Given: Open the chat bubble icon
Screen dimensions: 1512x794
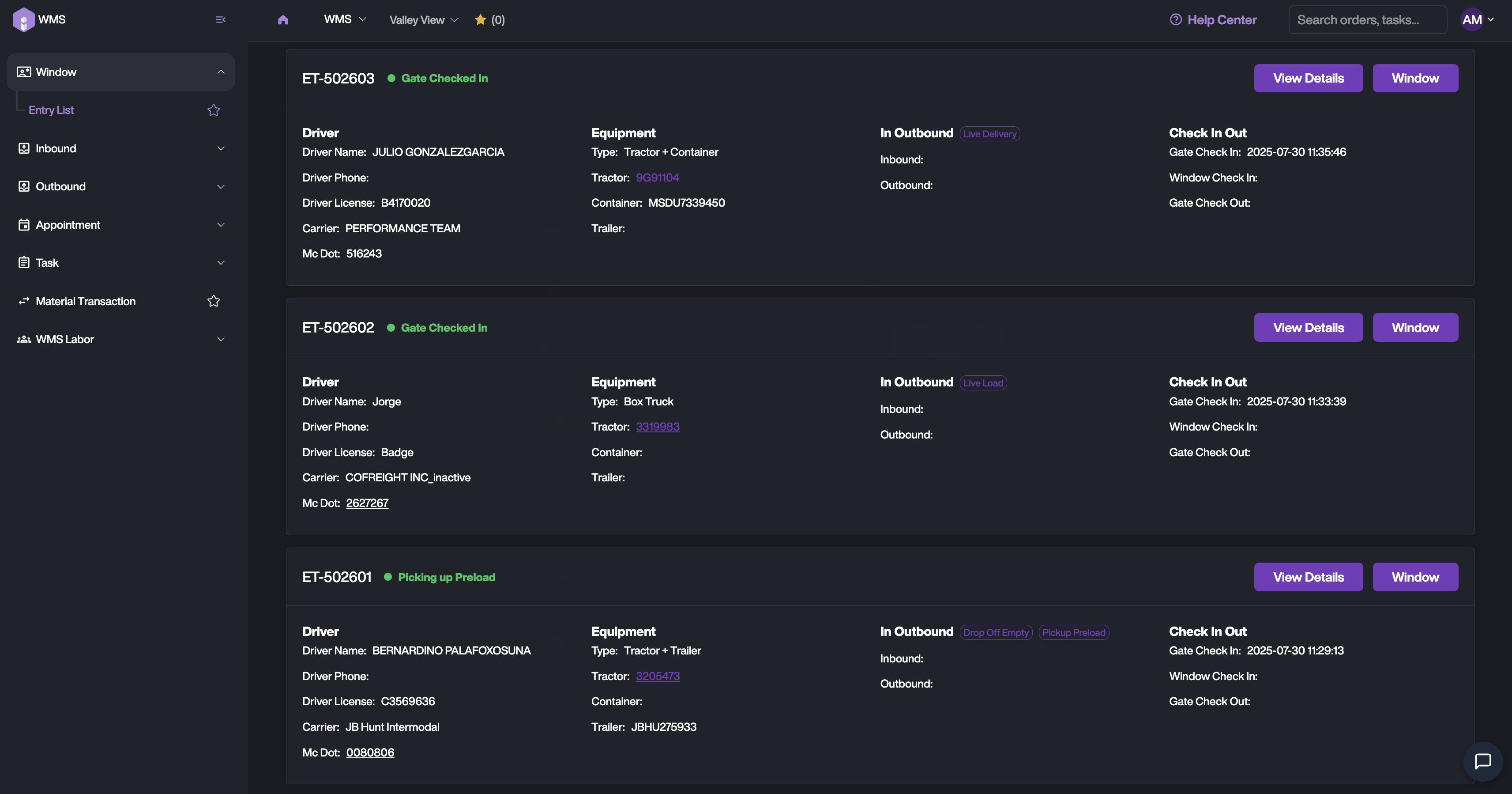Looking at the screenshot, I should (x=1483, y=761).
